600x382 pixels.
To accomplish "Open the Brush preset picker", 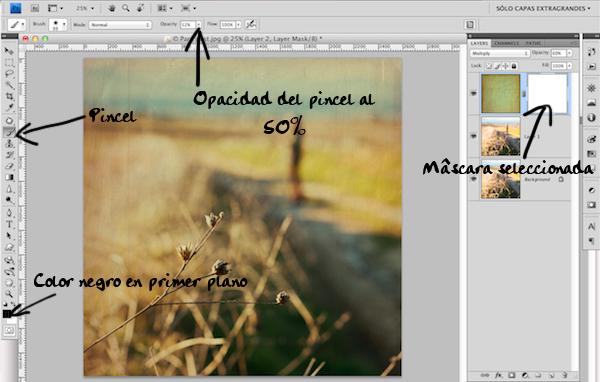I will click(x=58, y=25).
